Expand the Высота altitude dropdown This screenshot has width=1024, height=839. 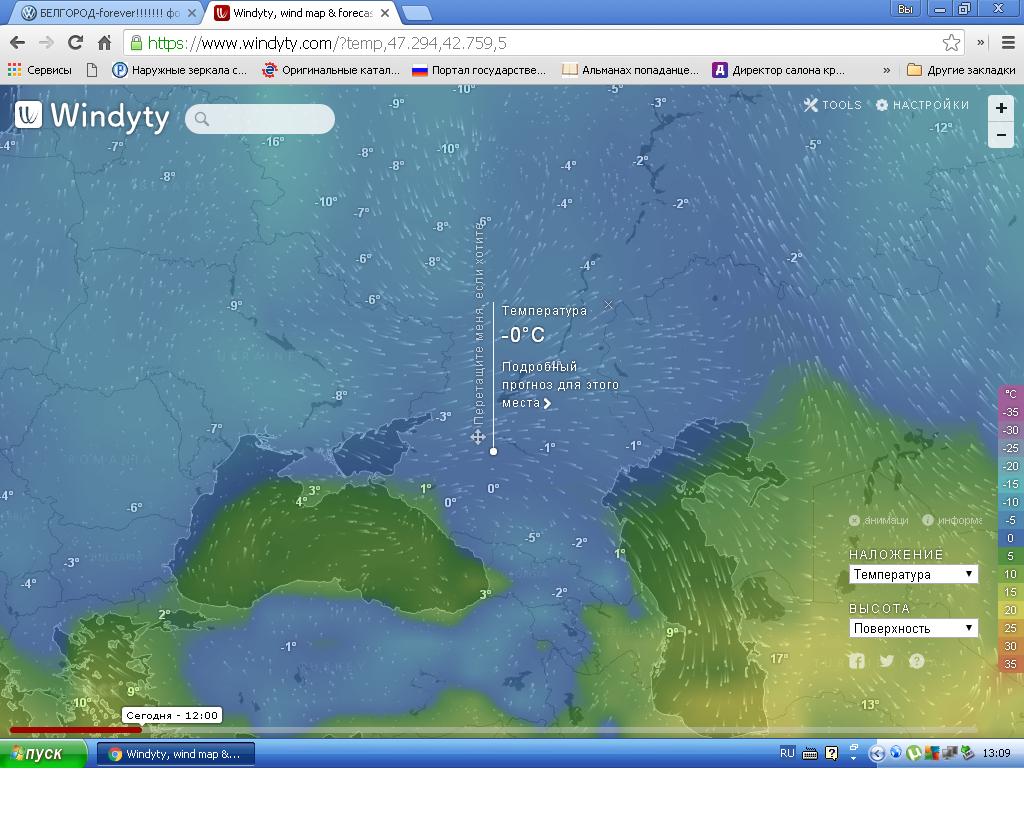point(913,628)
